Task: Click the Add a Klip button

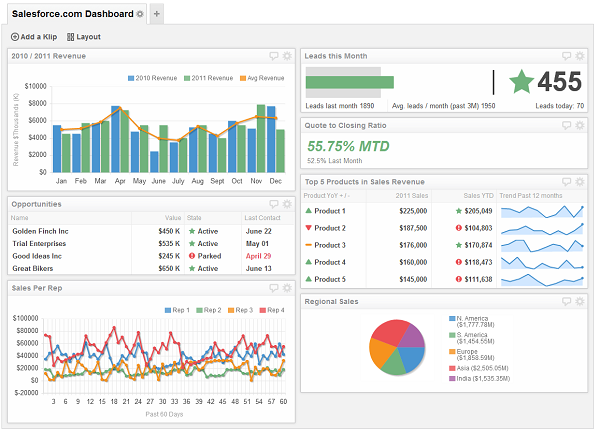Action: point(34,37)
